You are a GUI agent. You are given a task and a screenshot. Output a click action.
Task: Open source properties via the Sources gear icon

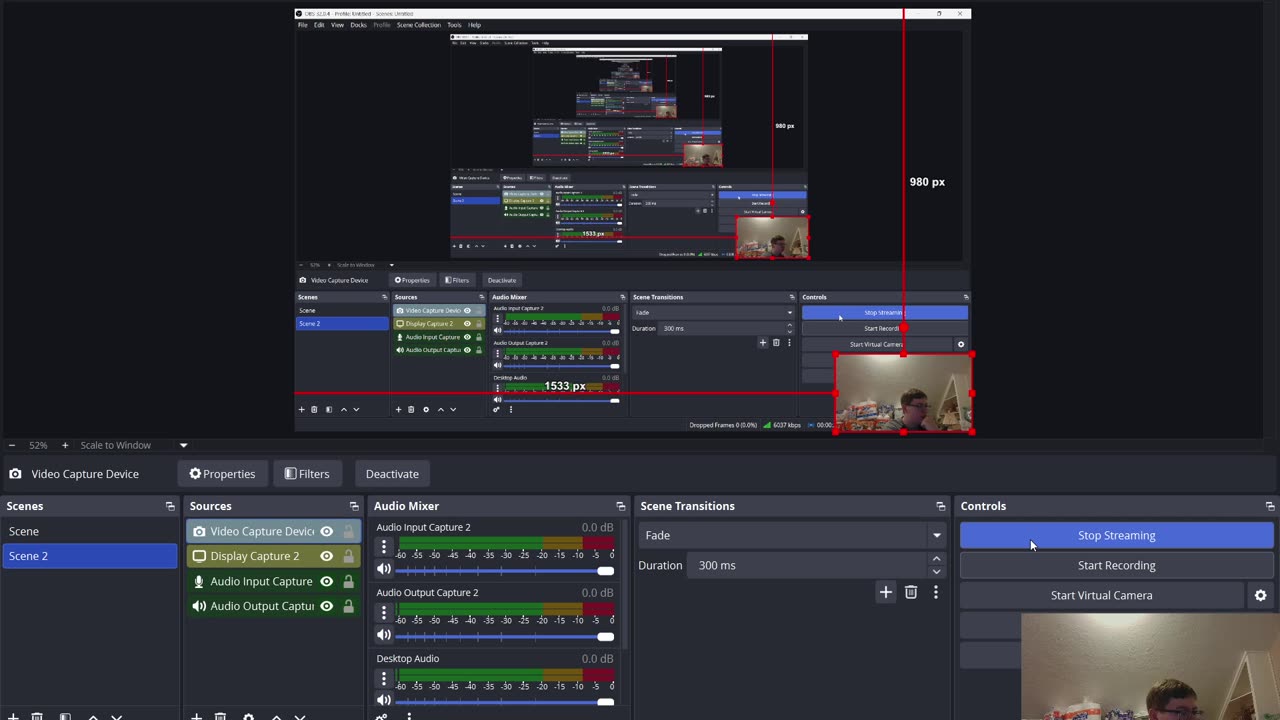tap(248, 716)
